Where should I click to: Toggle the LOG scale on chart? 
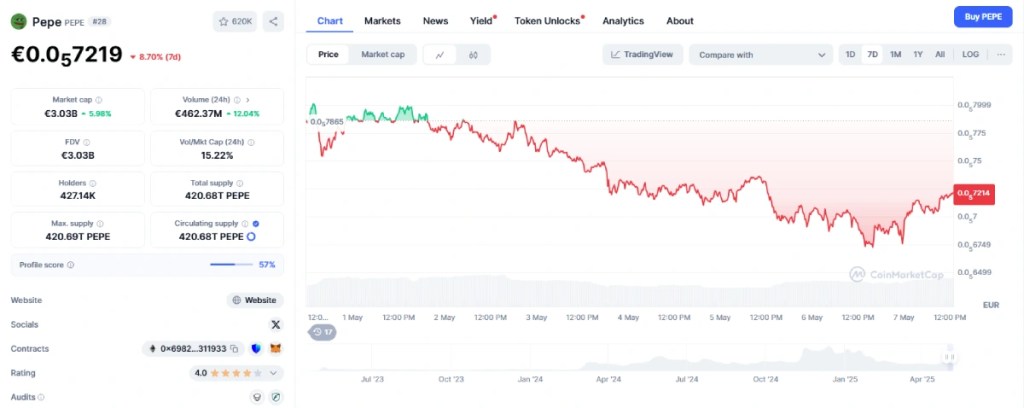[970, 55]
